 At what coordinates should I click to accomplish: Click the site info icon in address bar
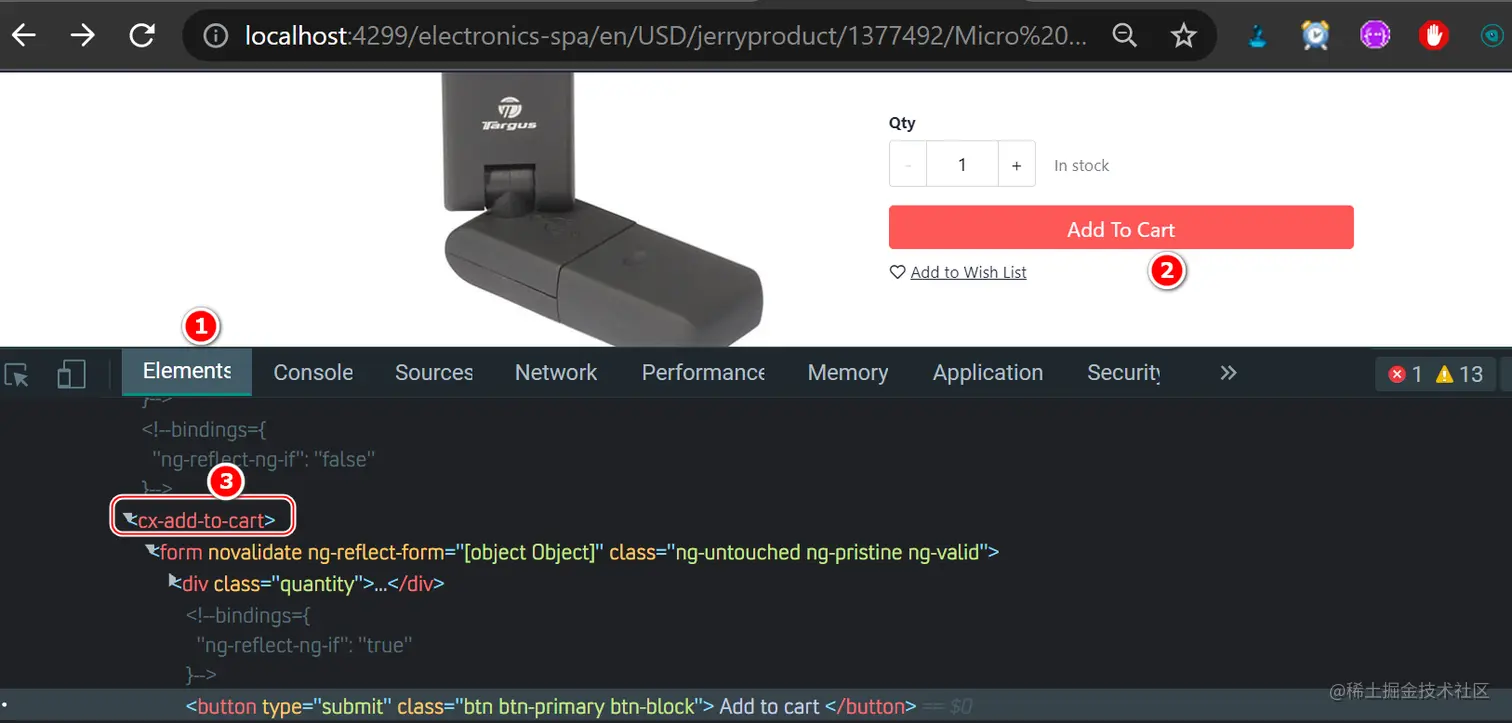[x=214, y=37]
